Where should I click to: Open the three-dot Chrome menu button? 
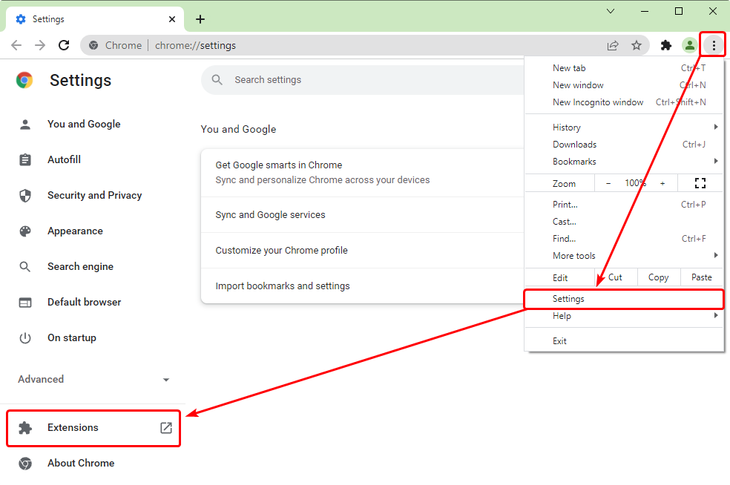713,45
